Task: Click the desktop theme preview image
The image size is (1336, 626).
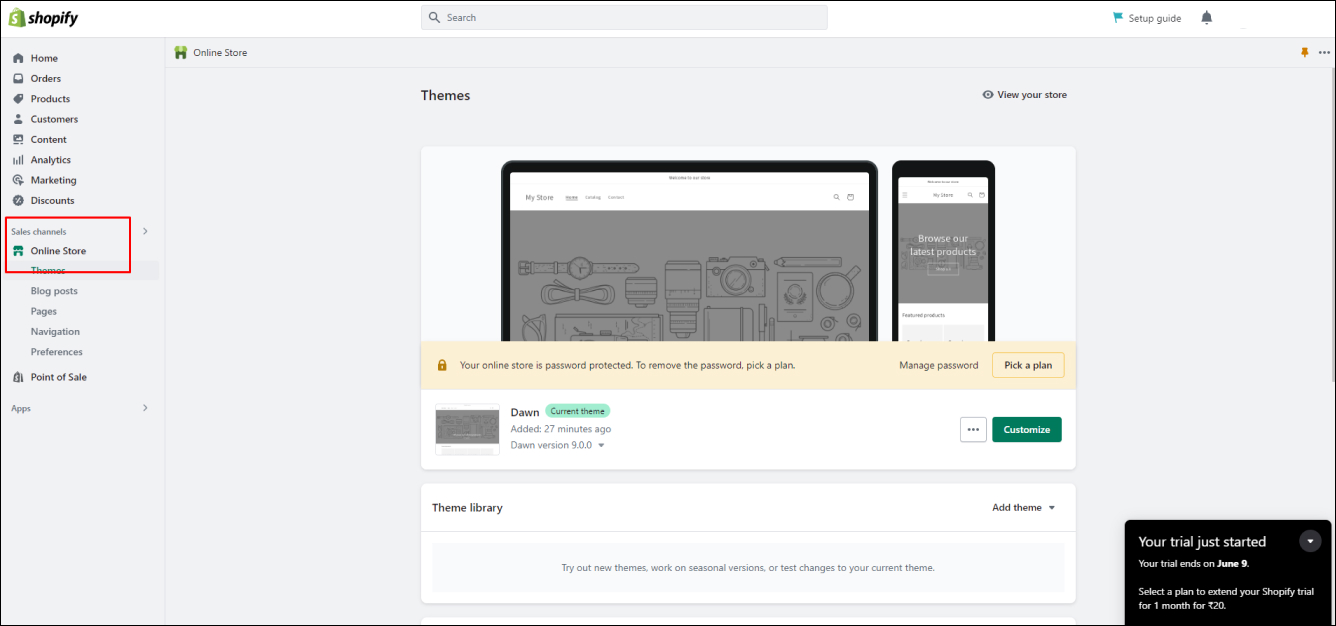Action: (689, 251)
